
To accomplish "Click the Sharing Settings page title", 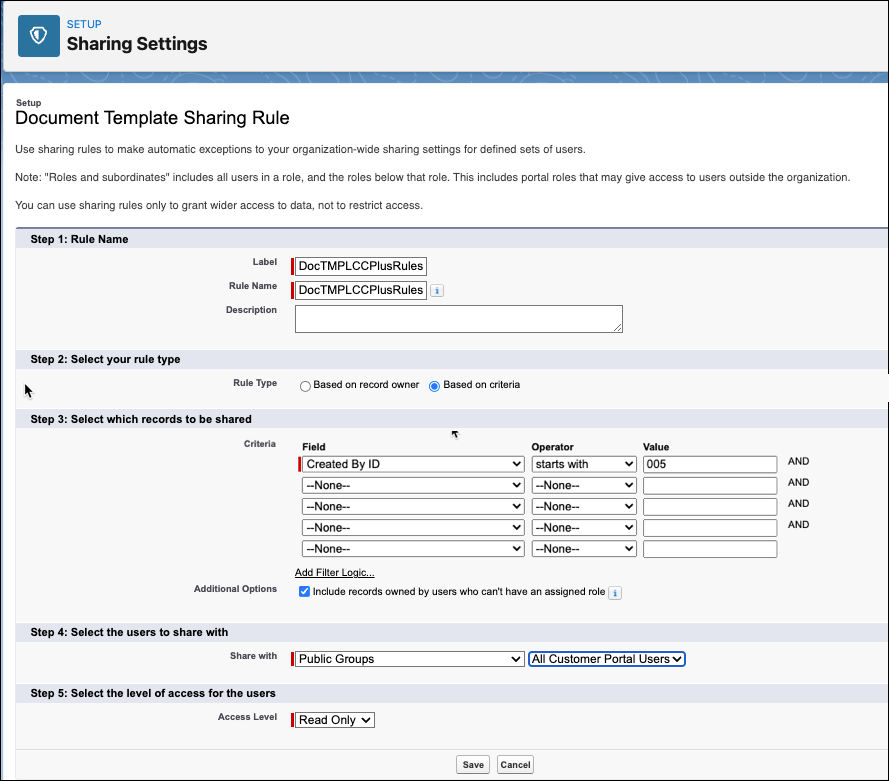I will click(137, 44).
